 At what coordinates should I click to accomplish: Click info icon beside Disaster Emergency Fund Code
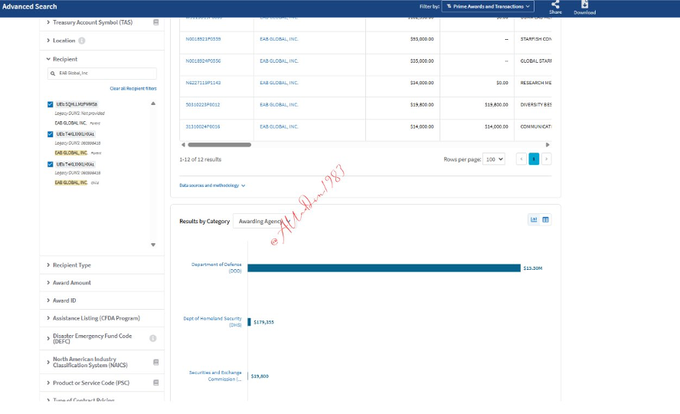click(154, 338)
